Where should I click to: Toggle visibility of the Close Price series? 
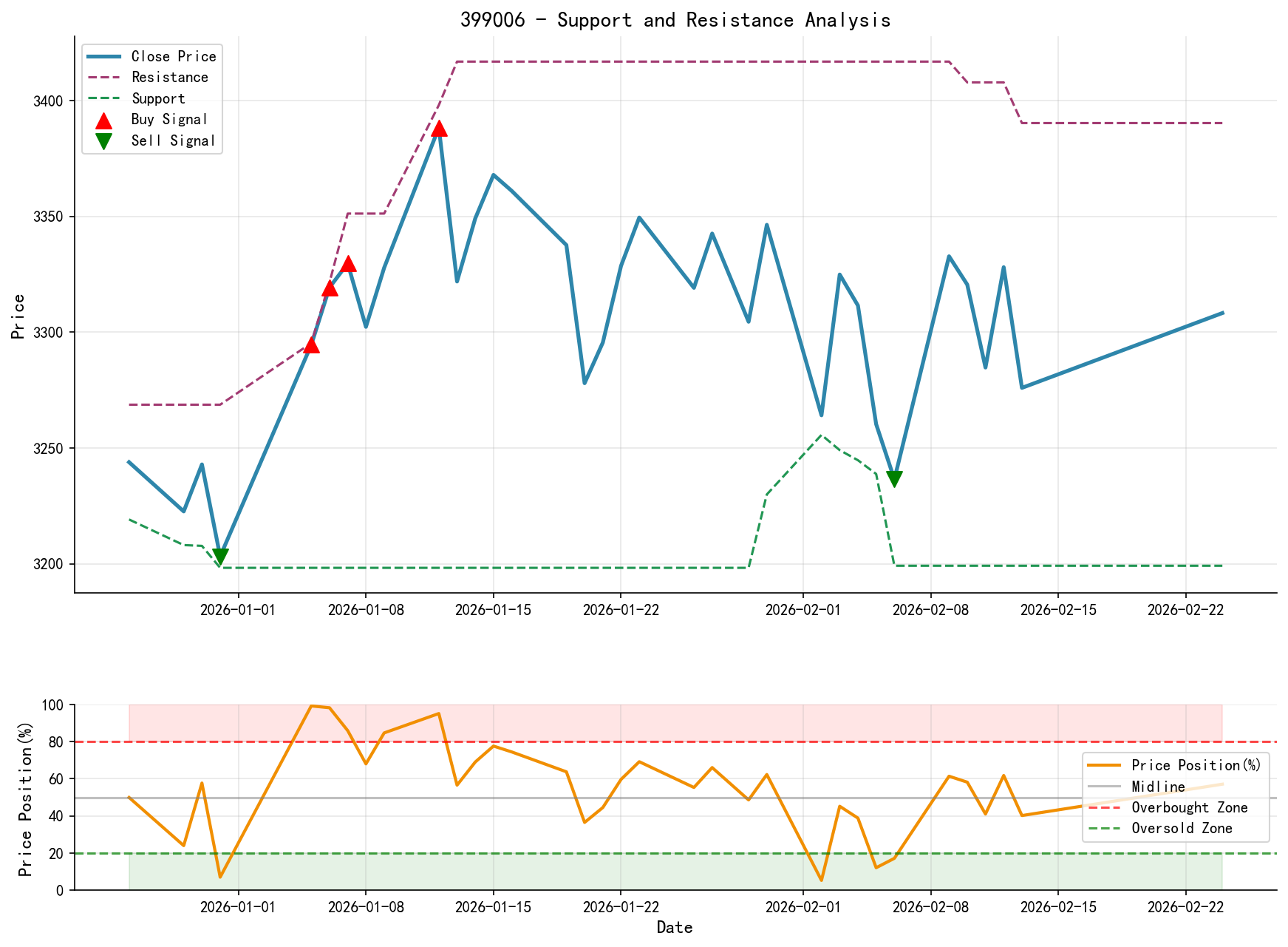coord(105,56)
